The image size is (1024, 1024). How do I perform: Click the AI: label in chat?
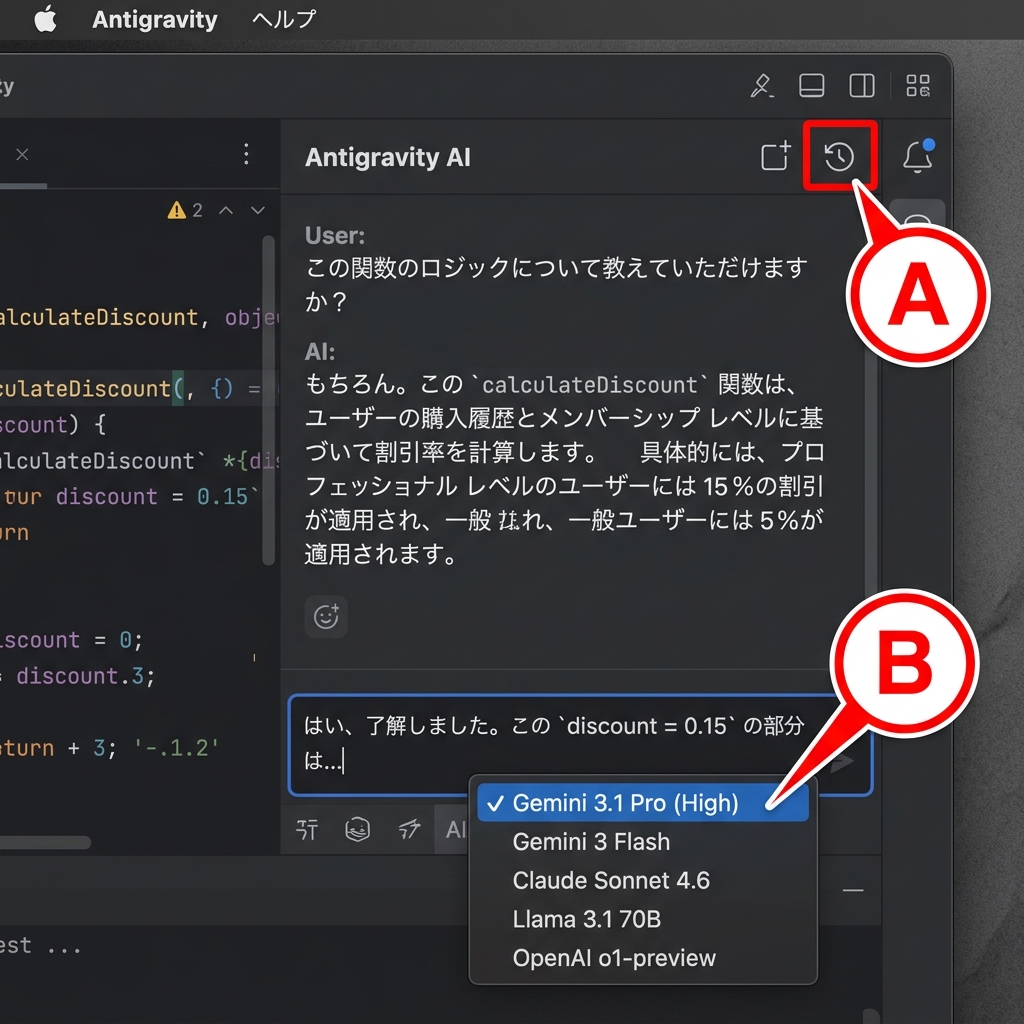[x=319, y=352]
